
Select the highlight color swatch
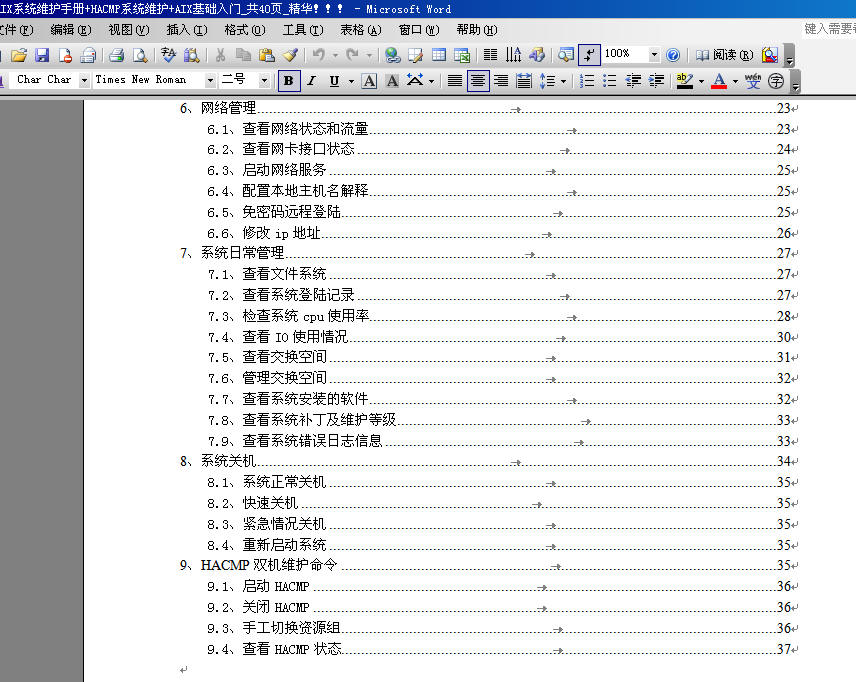click(x=685, y=80)
